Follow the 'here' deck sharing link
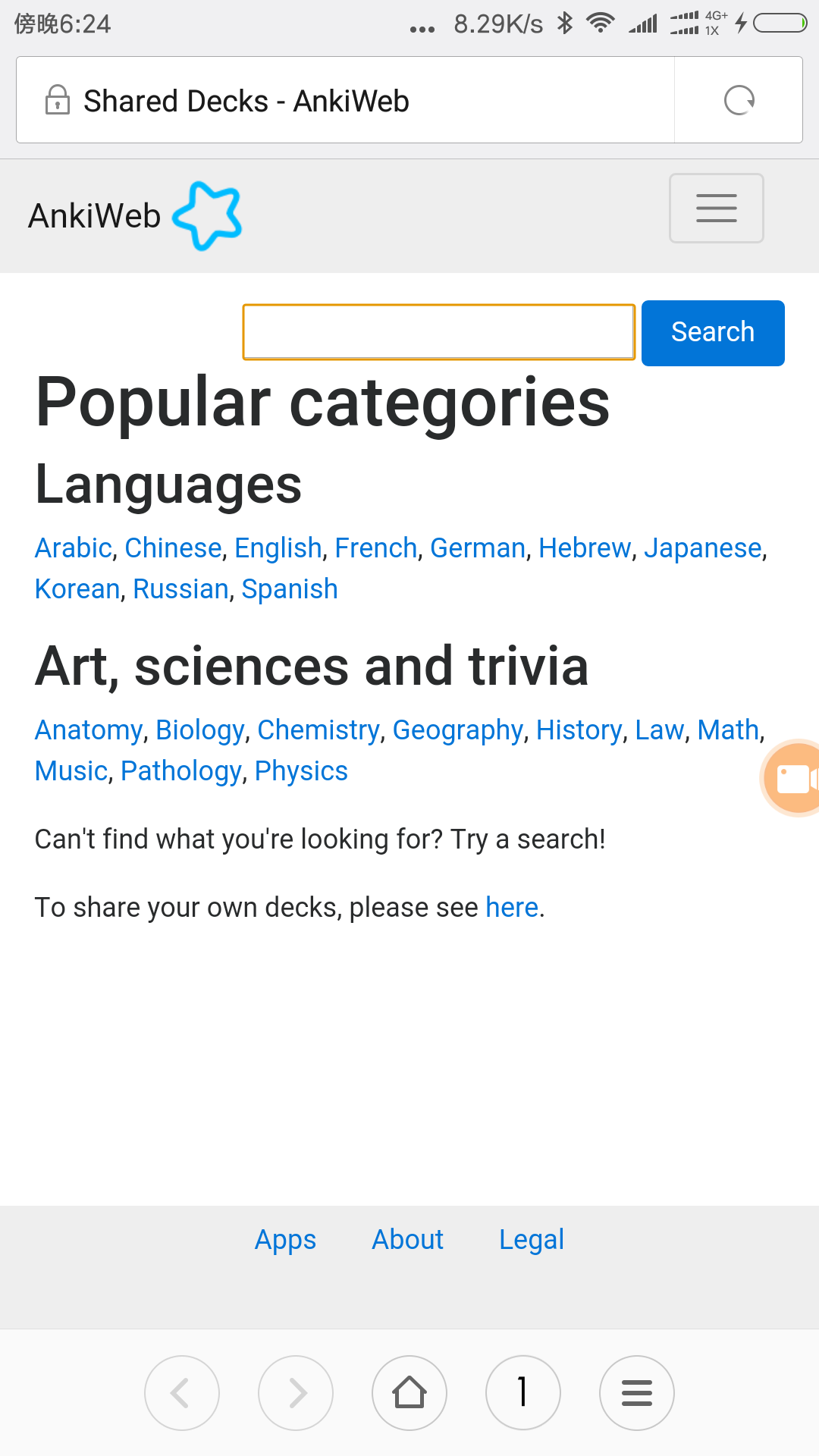Image resolution: width=819 pixels, height=1456 pixels. (512, 907)
